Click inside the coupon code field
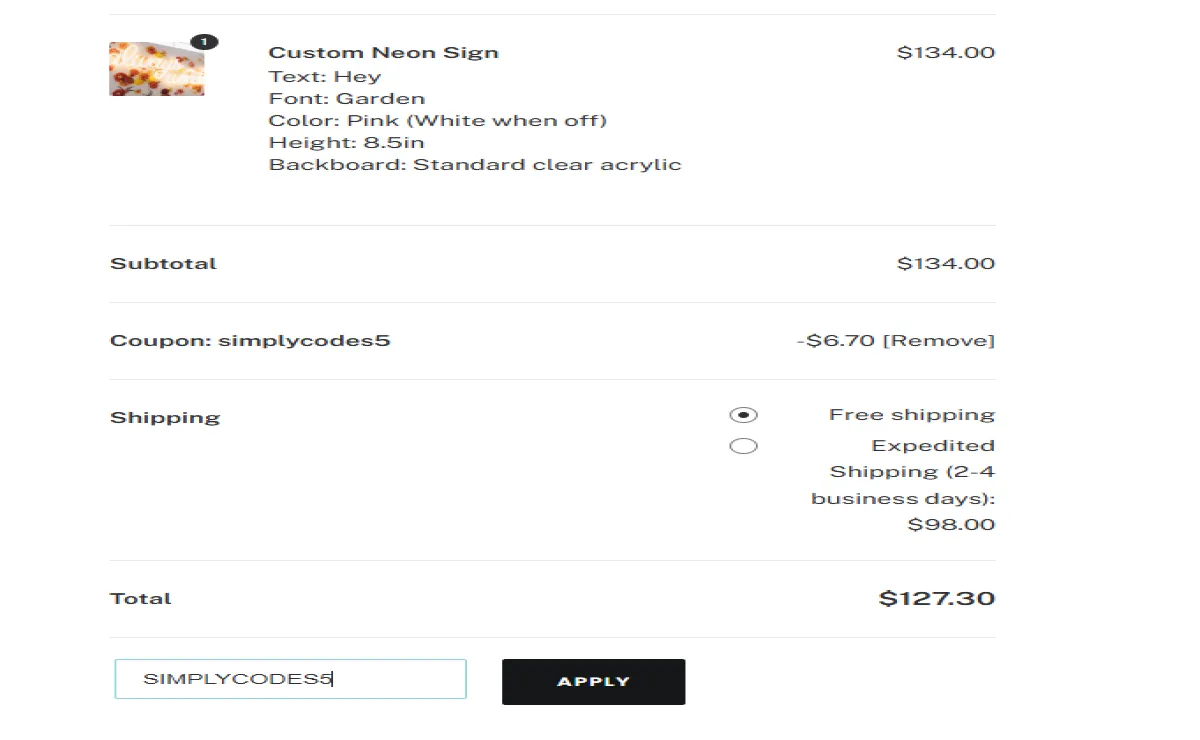The width and height of the screenshot is (1200, 740). [x=290, y=679]
